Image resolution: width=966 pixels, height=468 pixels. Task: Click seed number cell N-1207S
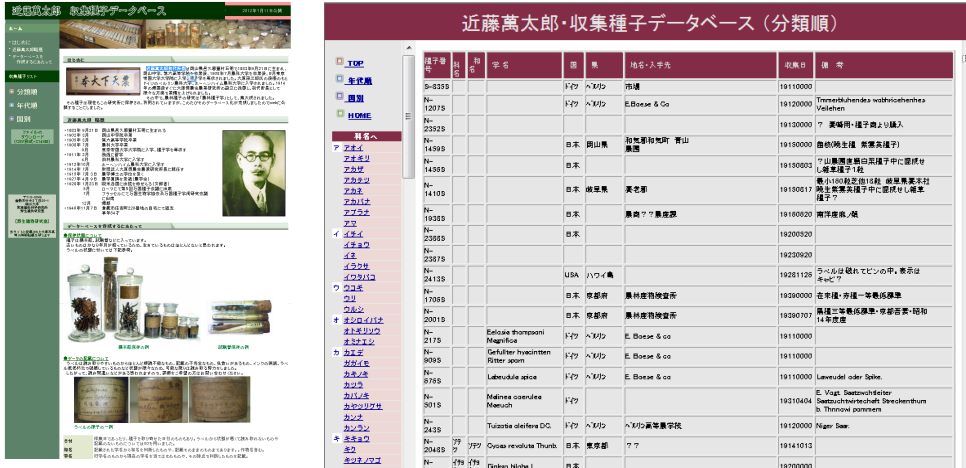pos(437,104)
